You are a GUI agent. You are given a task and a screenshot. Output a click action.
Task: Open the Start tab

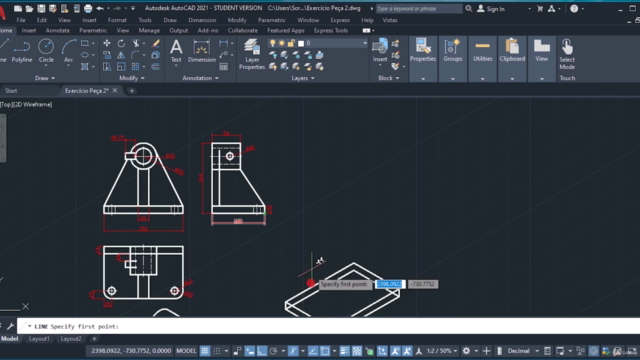[11, 91]
